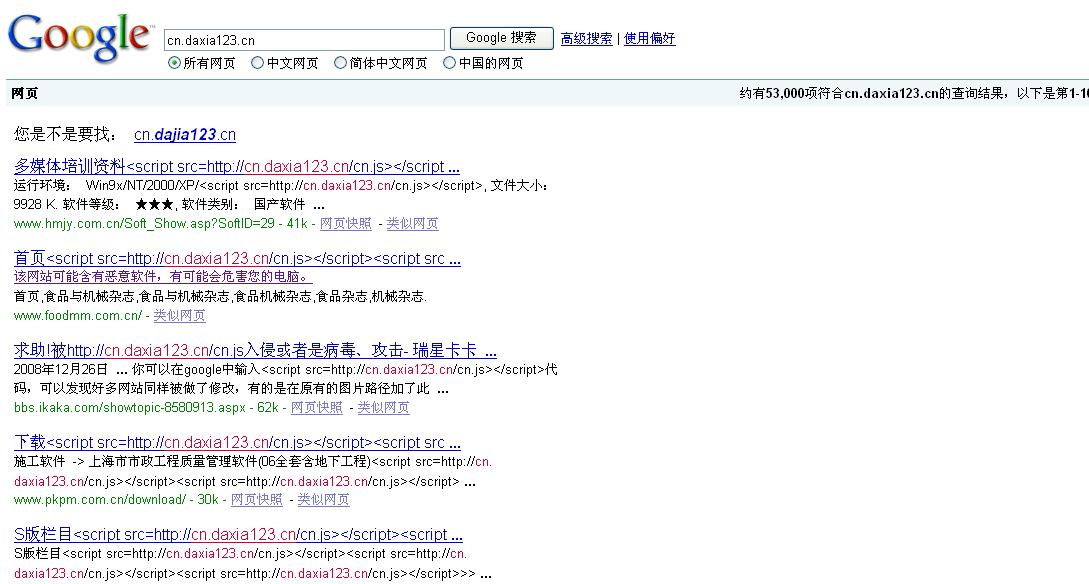Open 类似网页 for the hmjy.com.cn result
1089x584 pixels.
[413, 224]
